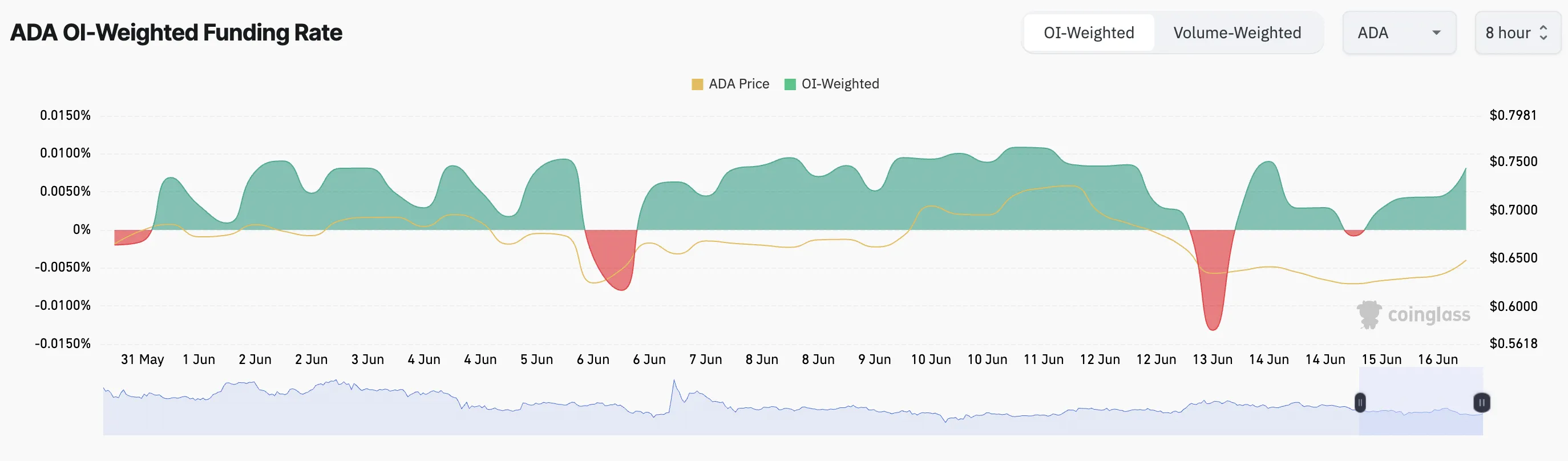Select the OI-Weighted tab
This screenshot has width=1568, height=461.
click(1089, 33)
